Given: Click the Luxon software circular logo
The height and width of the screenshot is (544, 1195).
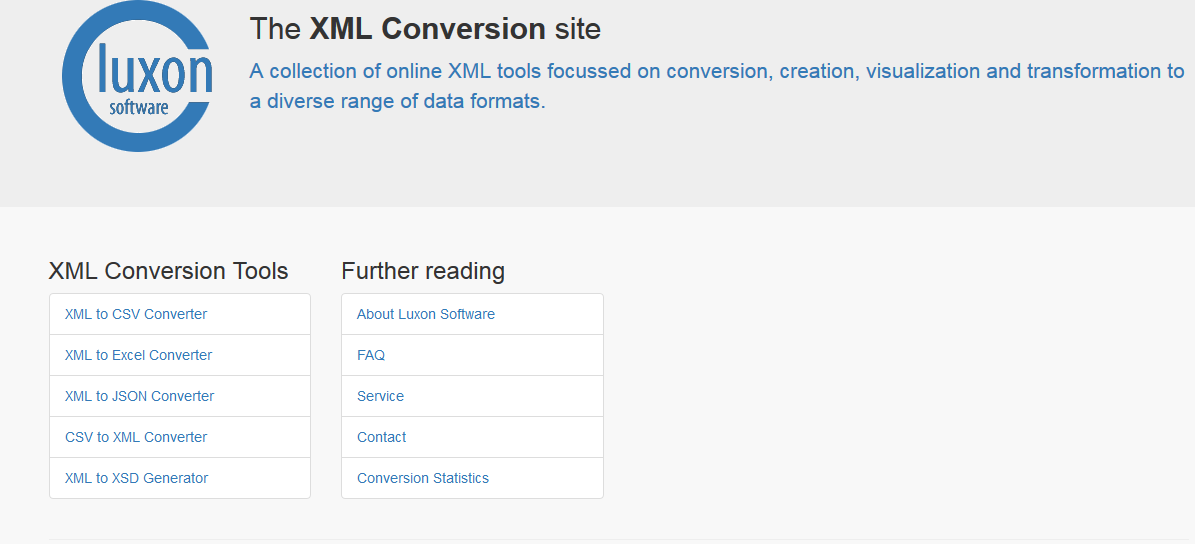Looking at the screenshot, I should coord(137,76).
